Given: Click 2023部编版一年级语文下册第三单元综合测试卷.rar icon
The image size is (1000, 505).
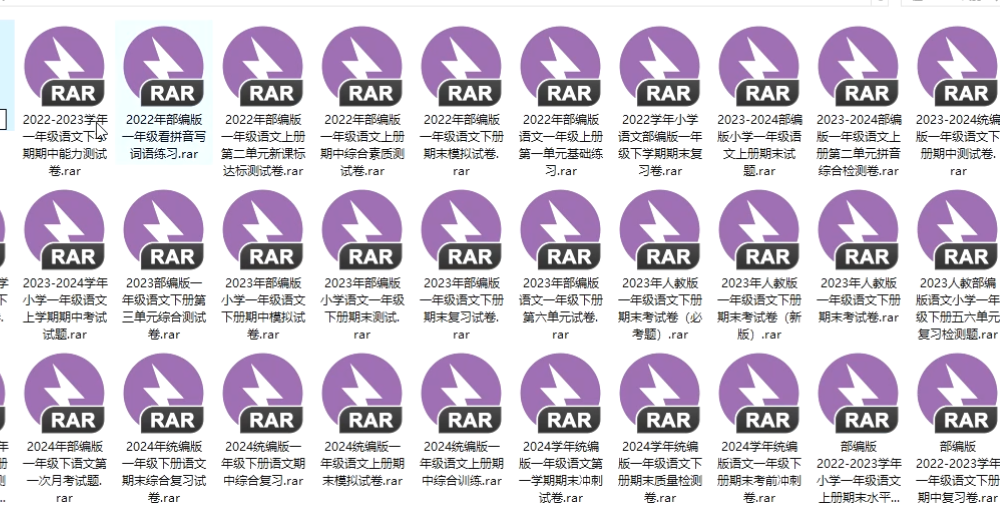Looking at the screenshot, I should [163, 231].
